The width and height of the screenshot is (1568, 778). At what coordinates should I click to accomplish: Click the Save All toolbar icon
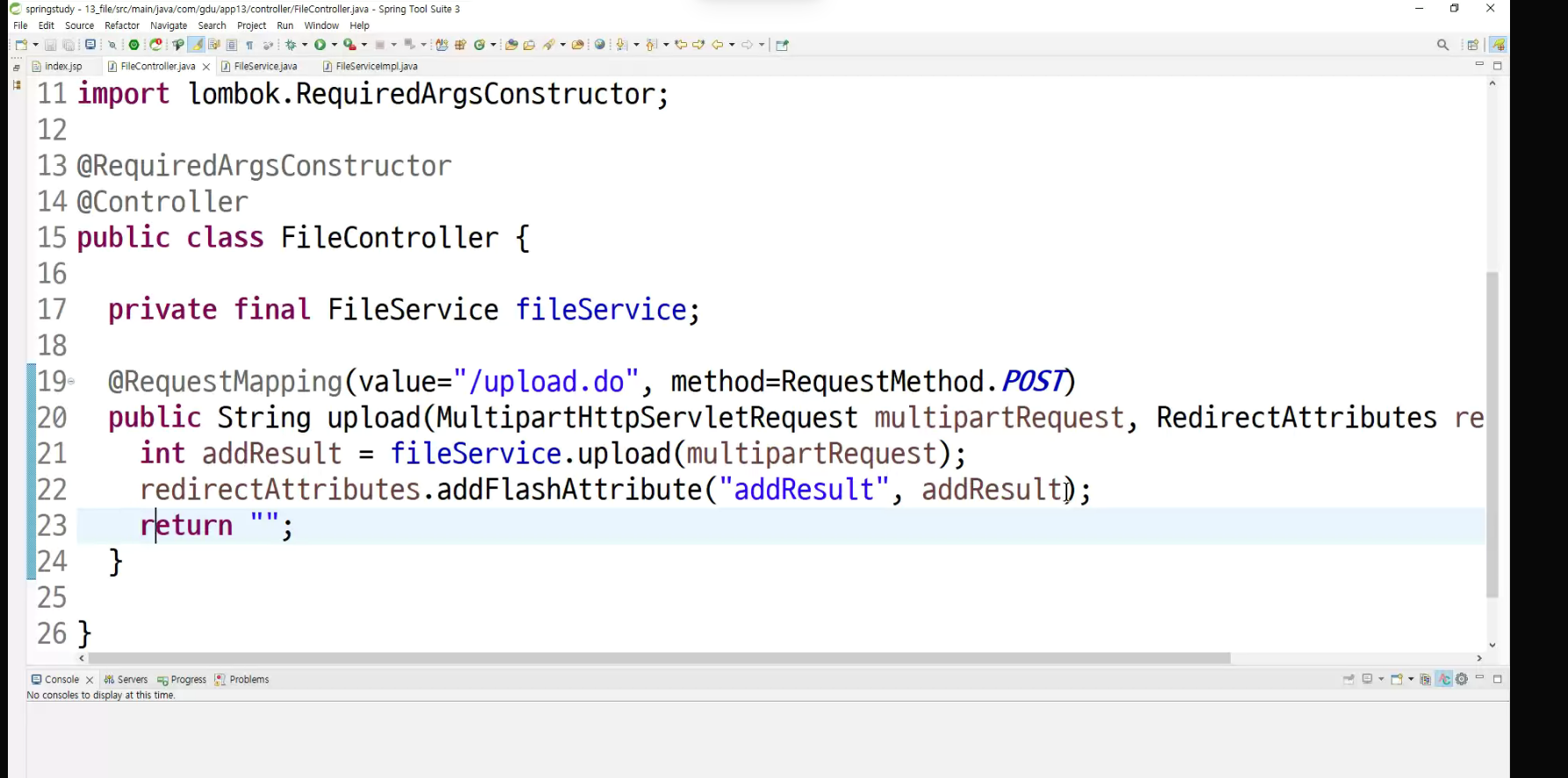pyautogui.click(x=69, y=45)
